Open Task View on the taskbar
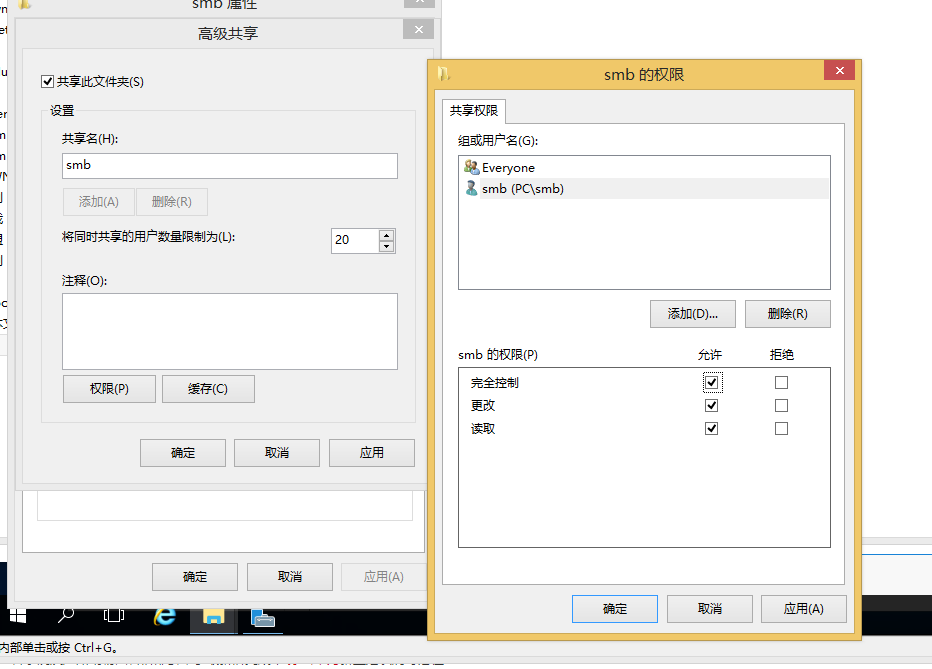This screenshot has height=669, width=932. pos(114,615)
